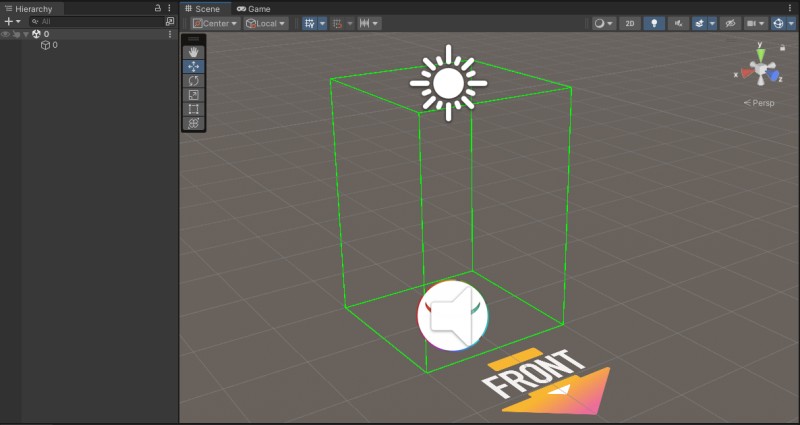The image size is (800, 425).
Task: Toggle 2D view mode
Action: click(630, 23)
